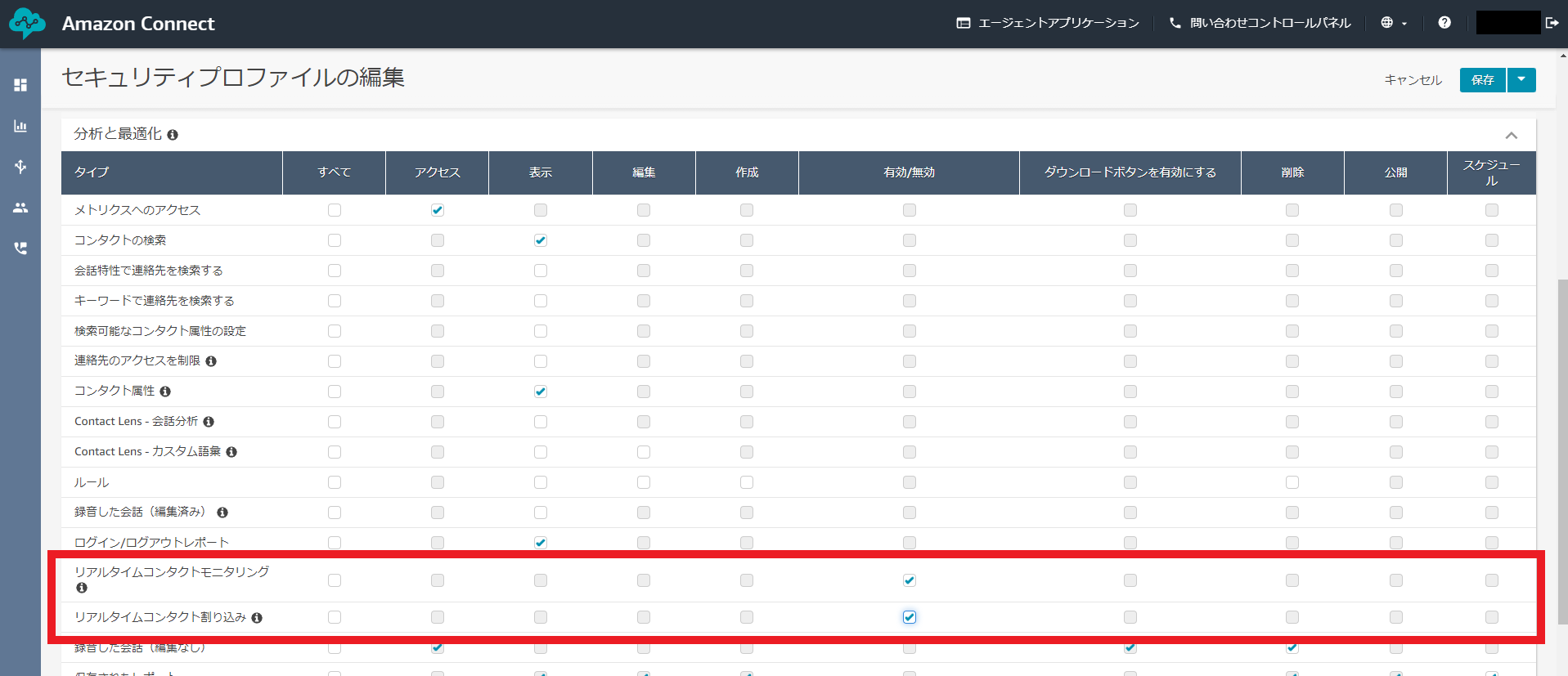Click the ダウンロードボタンを有効にする column header
This screenshot has width=1568, height=676.
1130,172
